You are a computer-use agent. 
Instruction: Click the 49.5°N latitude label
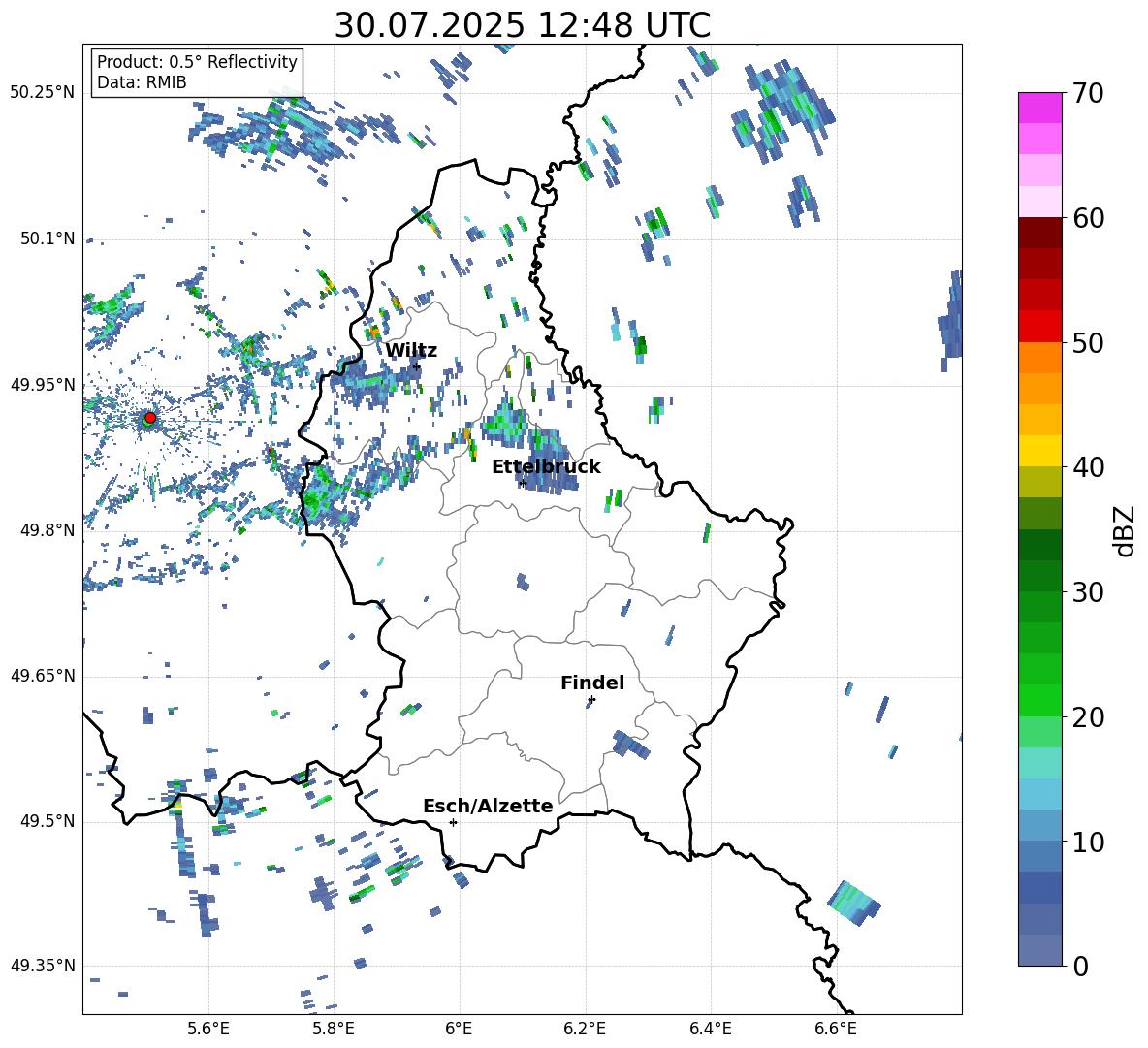(48, 821)
